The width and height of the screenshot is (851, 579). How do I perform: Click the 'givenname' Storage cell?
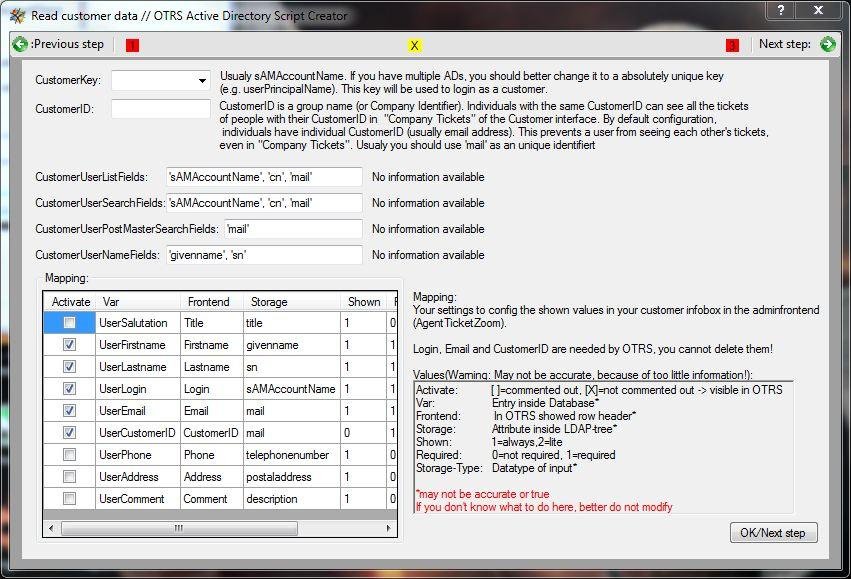[291, 345]
